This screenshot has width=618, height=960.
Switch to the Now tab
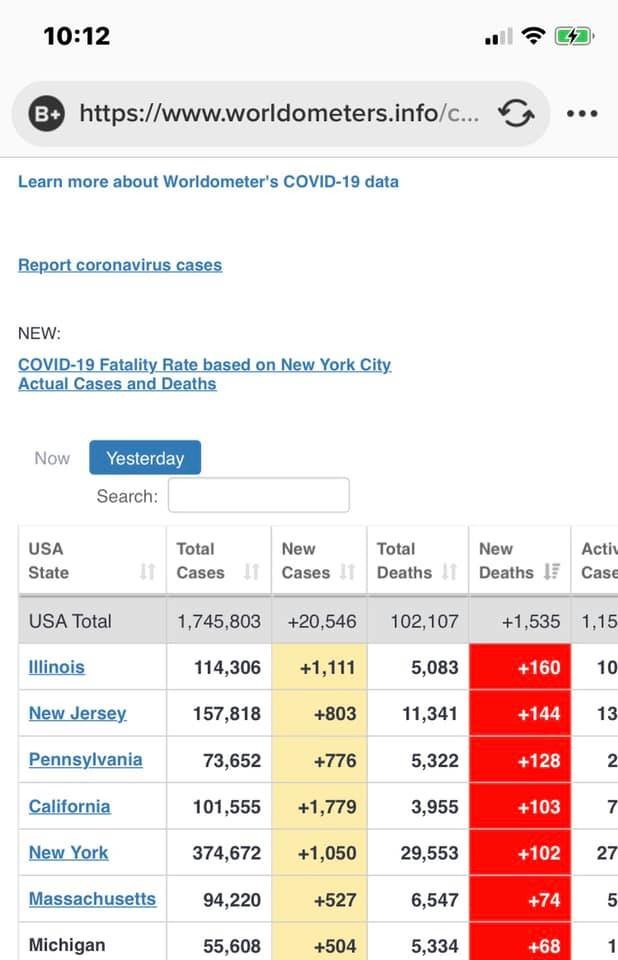(52, 458)
